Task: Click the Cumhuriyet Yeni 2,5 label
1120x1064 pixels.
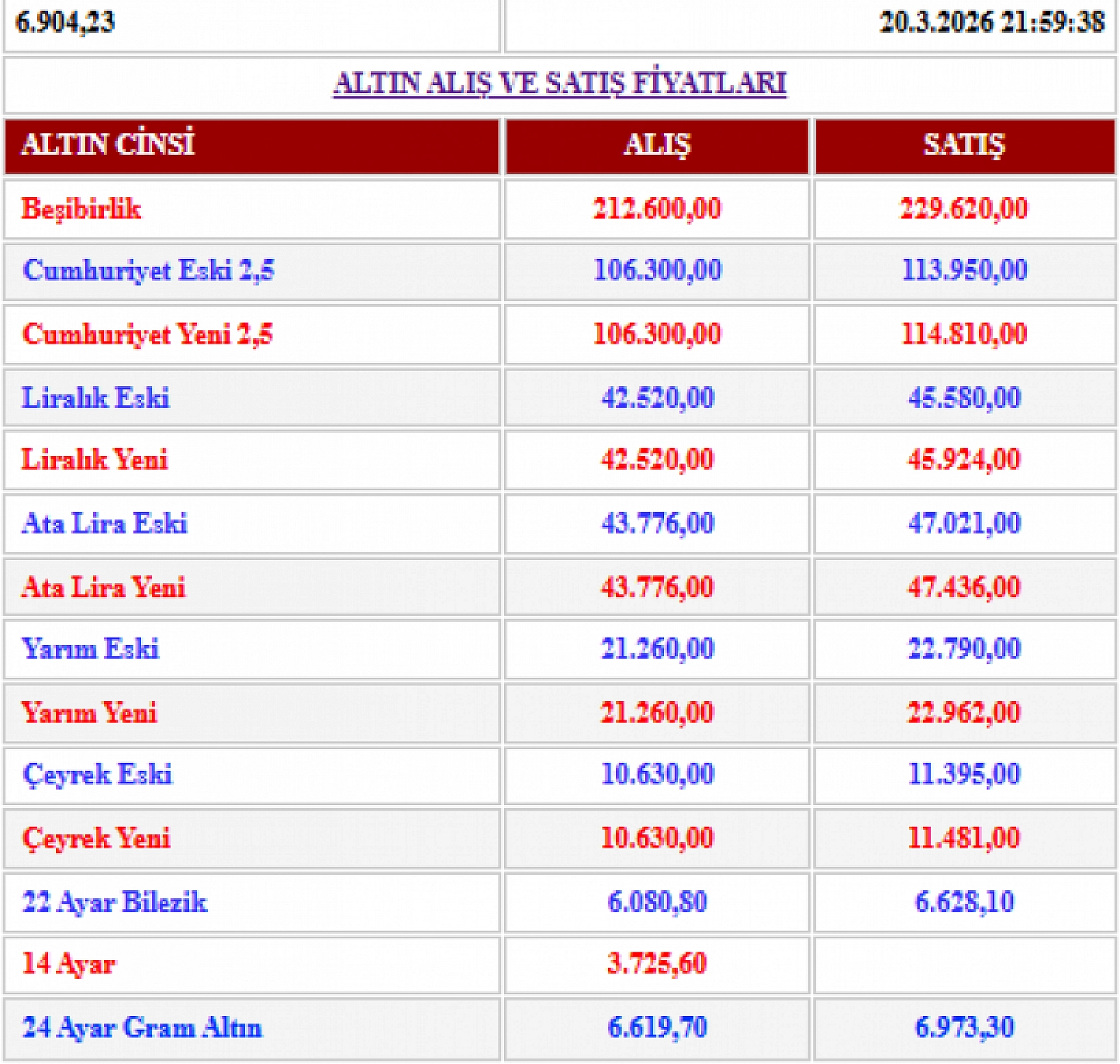Action: click(147, 334)
